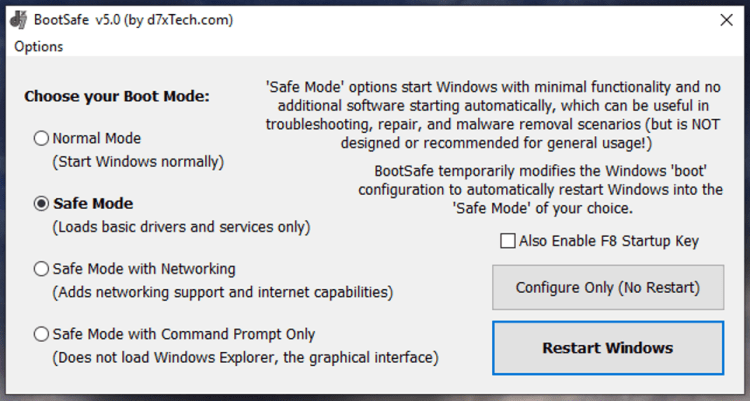Click the '(Start Windows normally)' description

[x=138, y=161]
